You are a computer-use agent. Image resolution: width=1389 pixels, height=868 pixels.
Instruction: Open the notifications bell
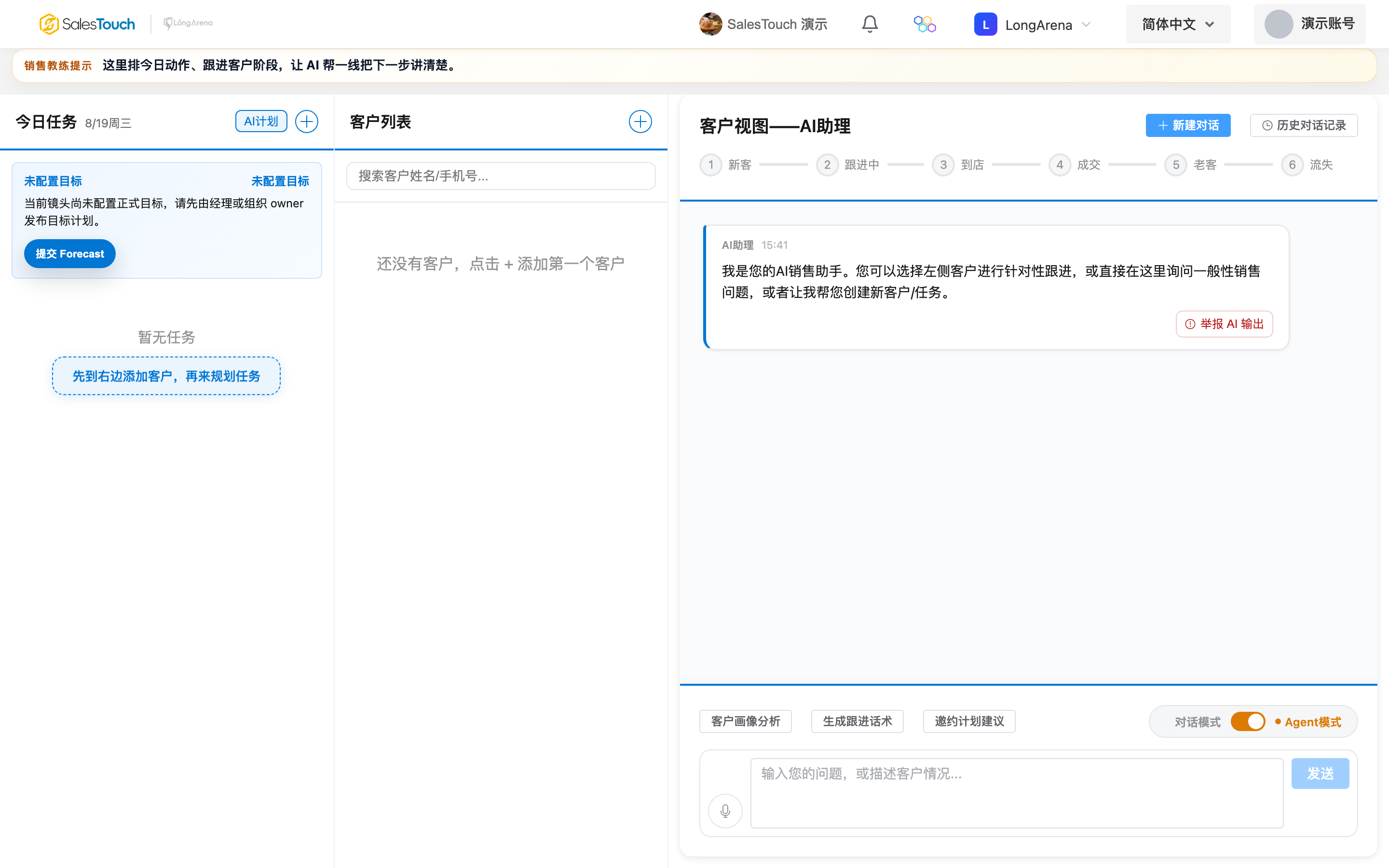[x=870, y=24]
